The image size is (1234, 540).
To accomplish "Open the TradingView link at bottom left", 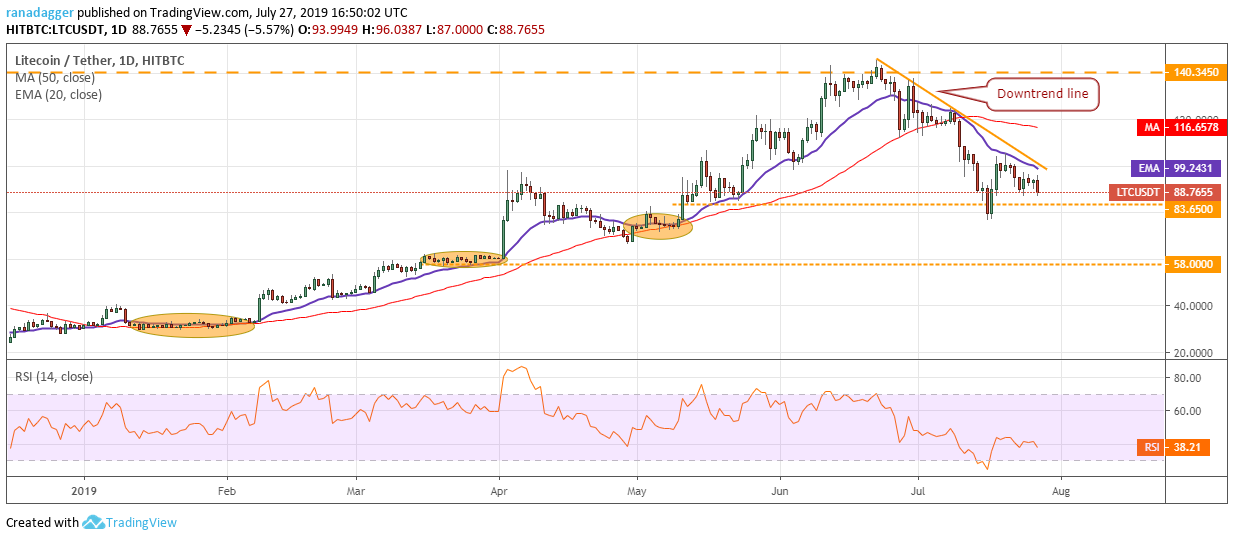I will click(x=143, y=522).
